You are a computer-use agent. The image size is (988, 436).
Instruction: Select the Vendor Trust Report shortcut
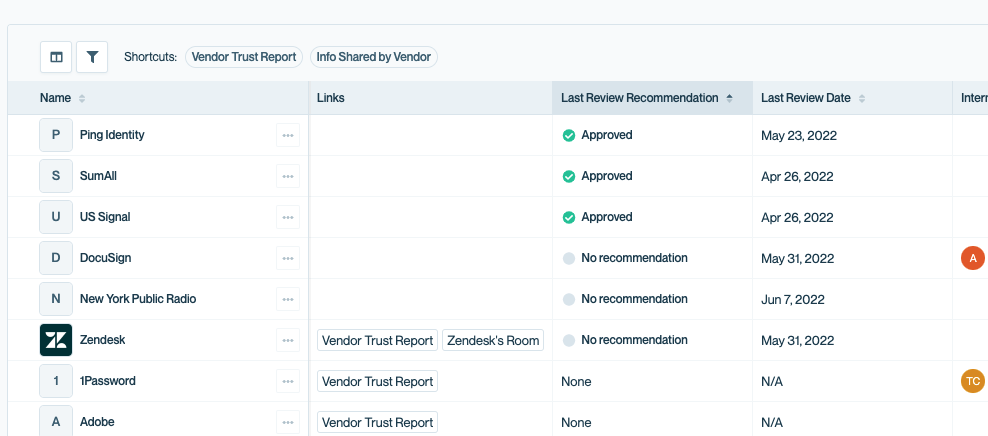pos(244,57)
